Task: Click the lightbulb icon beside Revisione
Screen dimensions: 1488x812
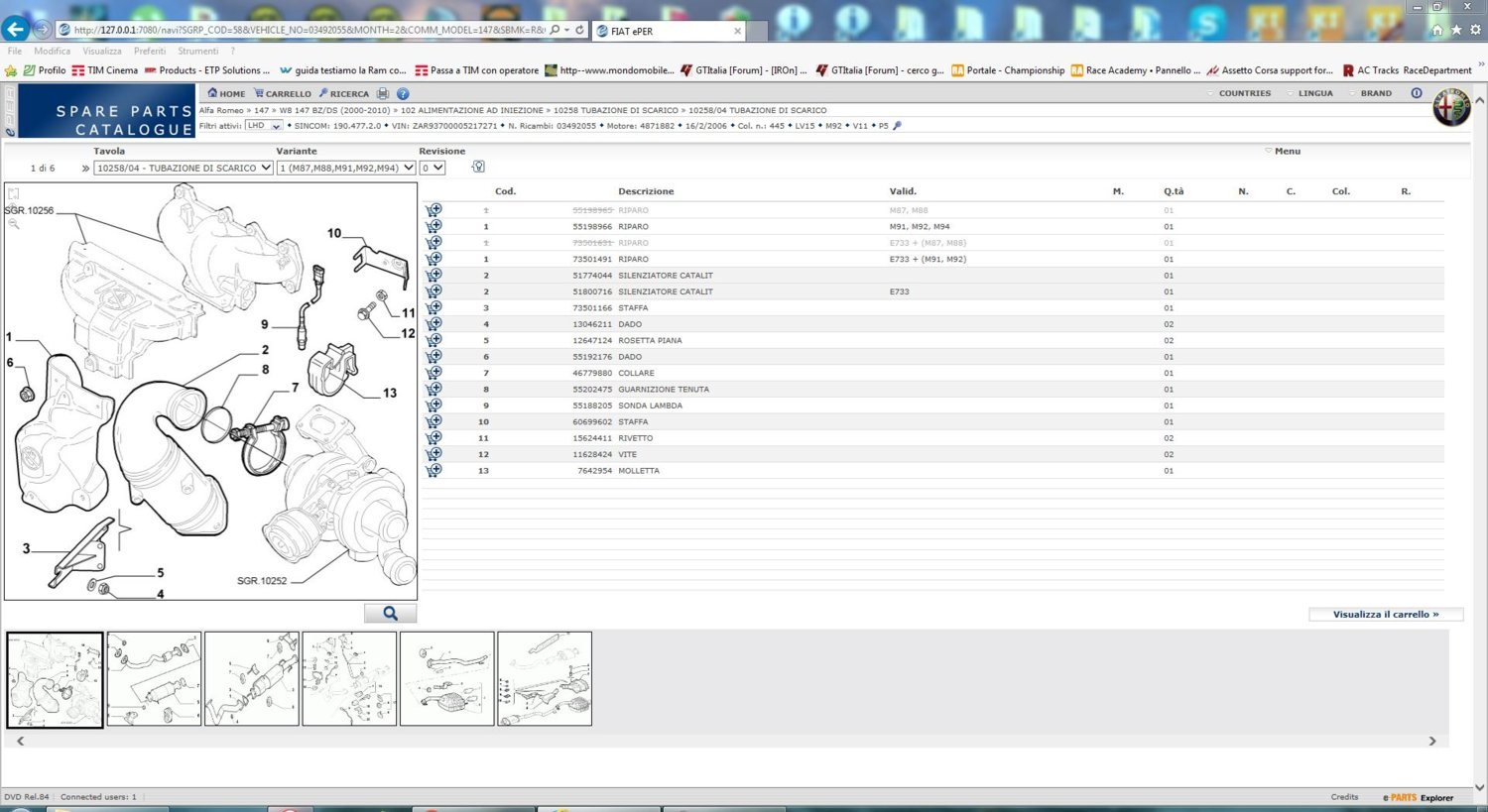Action: click(478, 167)
